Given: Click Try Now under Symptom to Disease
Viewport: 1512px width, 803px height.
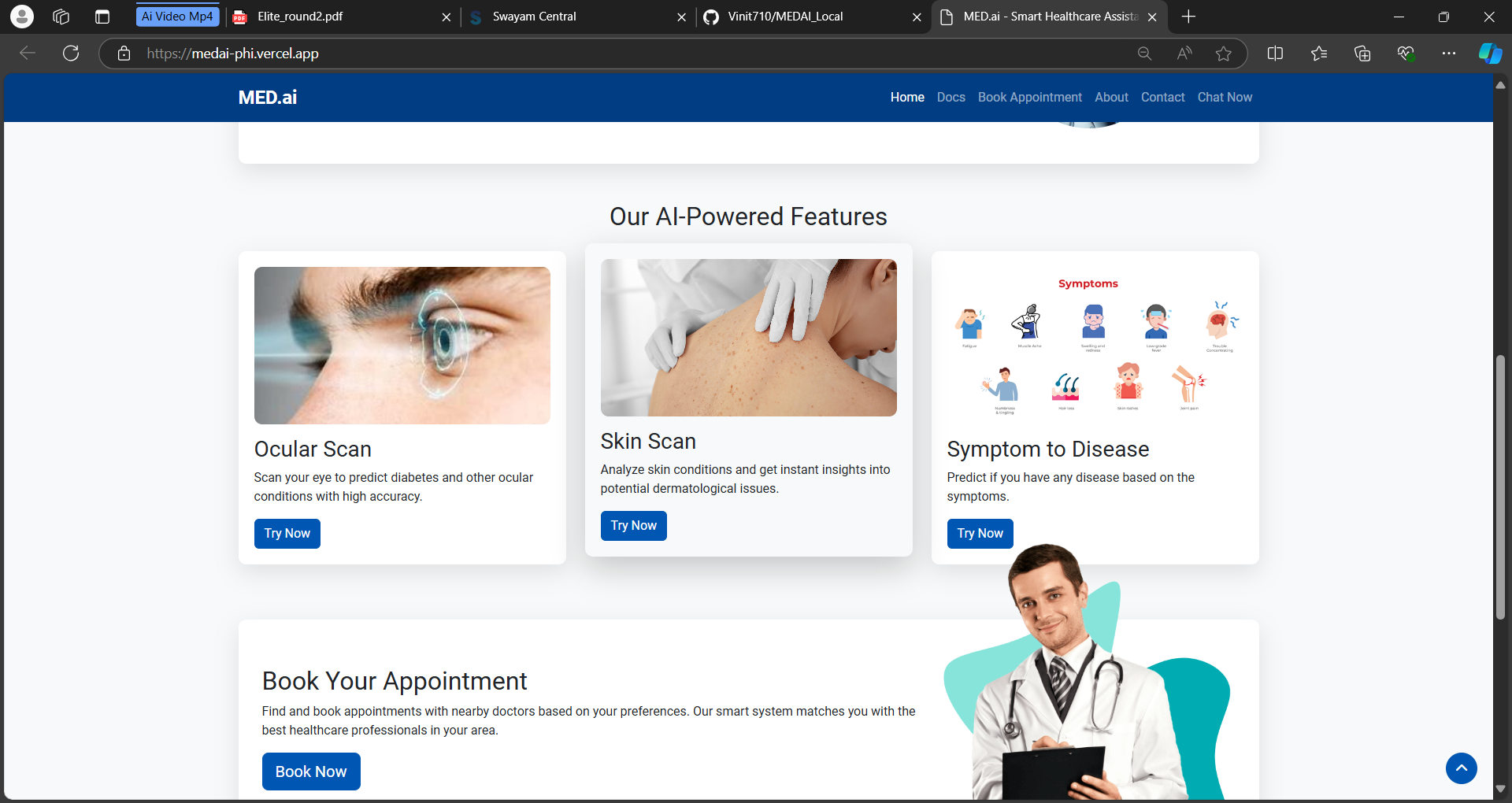Looking at the screenshot, I should point(980,534).
